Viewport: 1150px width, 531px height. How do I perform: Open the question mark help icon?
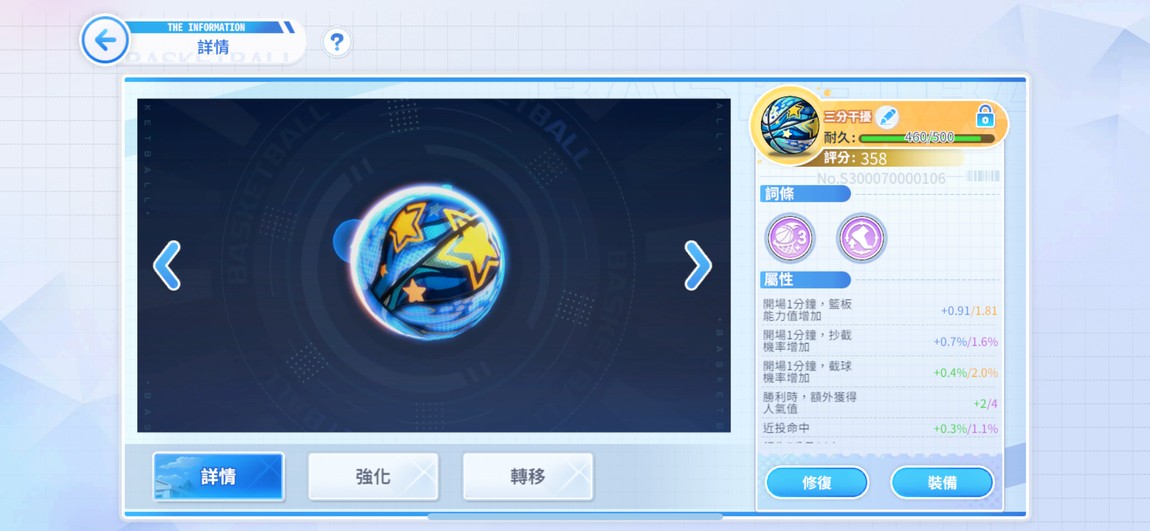pyautogui.click(x=337, y=43)
